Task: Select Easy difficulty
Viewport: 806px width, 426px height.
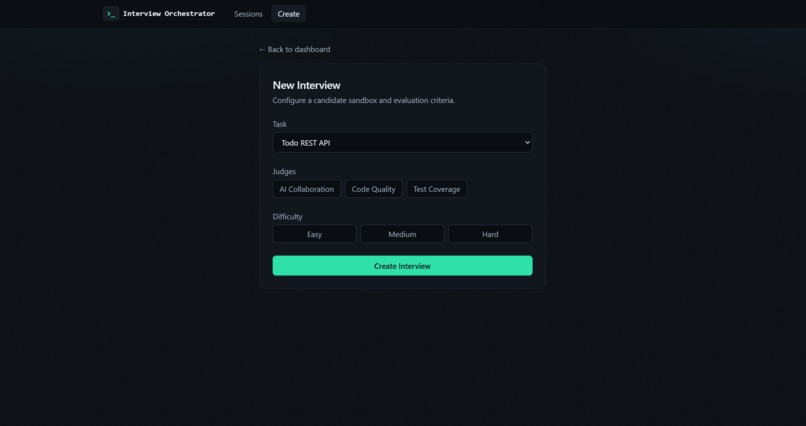Action: (315, 234)
